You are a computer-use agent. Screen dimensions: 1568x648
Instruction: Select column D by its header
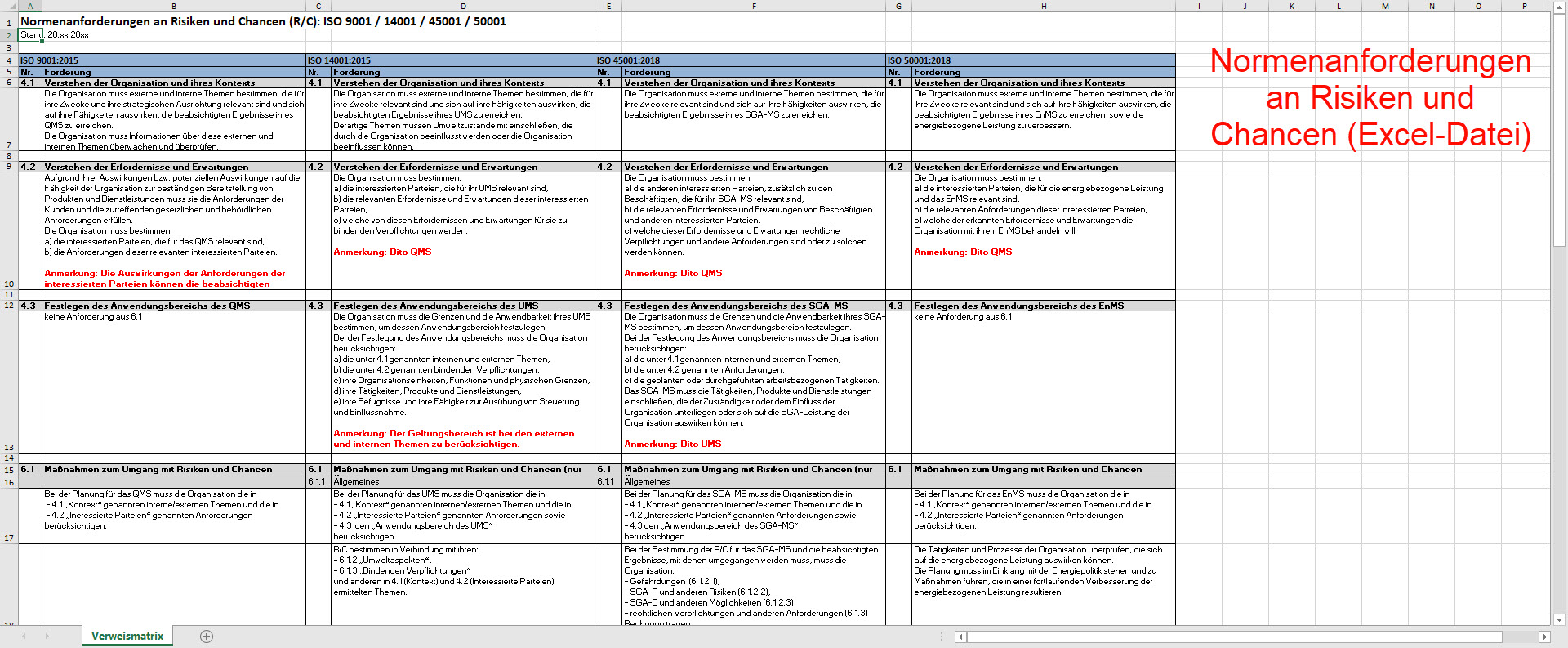click(463, 6)
